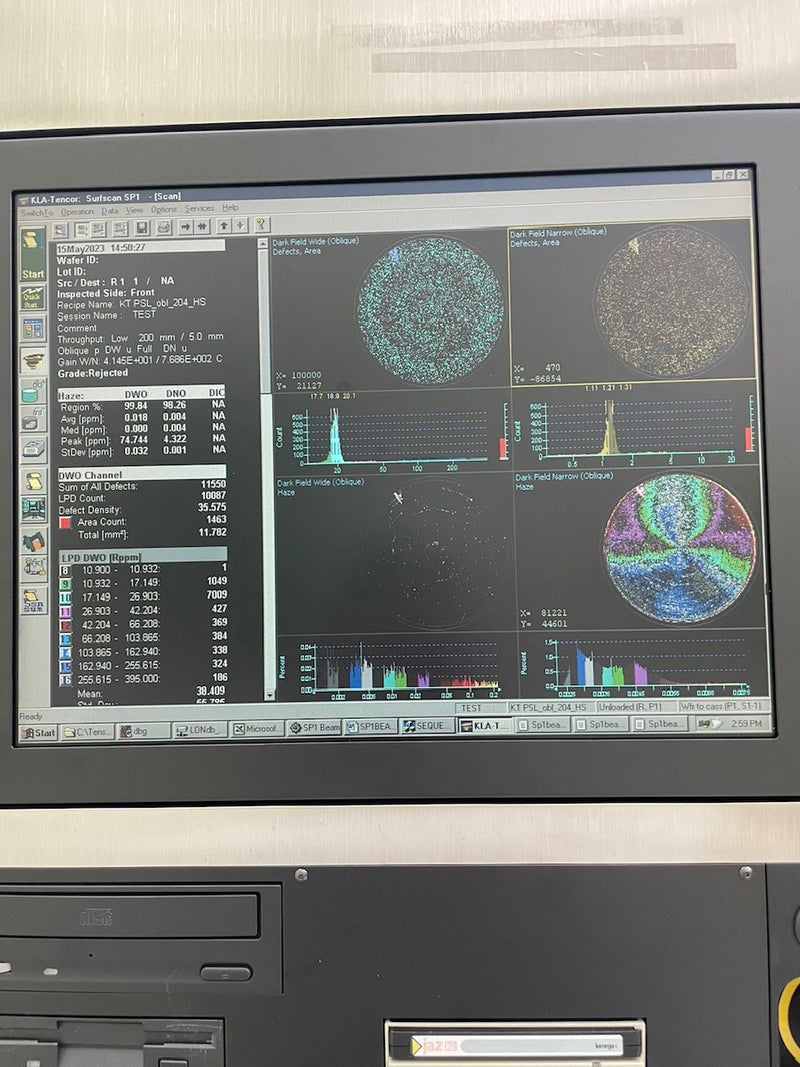Click the scanner machine sidebar icon
Viewport: 800px width, 1067px height.
(x=33, y=448)
